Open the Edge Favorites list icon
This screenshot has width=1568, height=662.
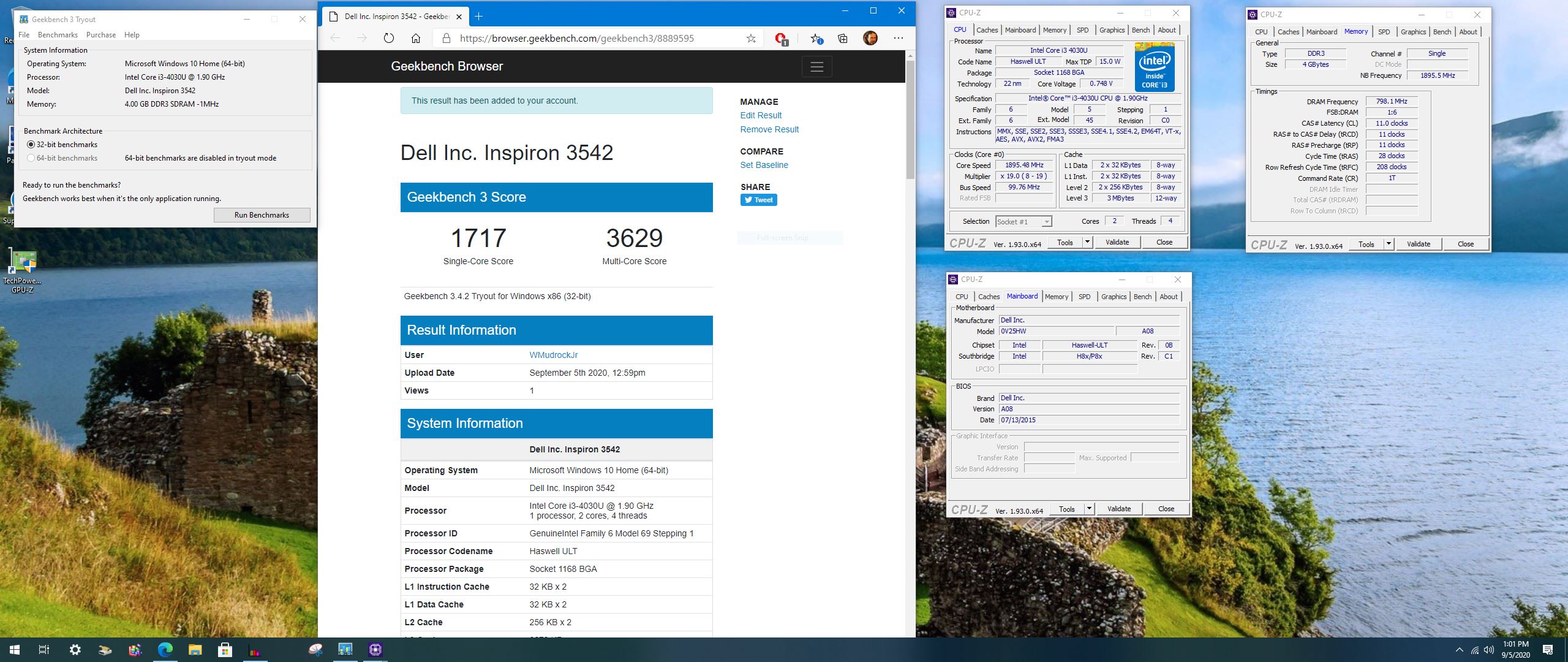point(816,39)
